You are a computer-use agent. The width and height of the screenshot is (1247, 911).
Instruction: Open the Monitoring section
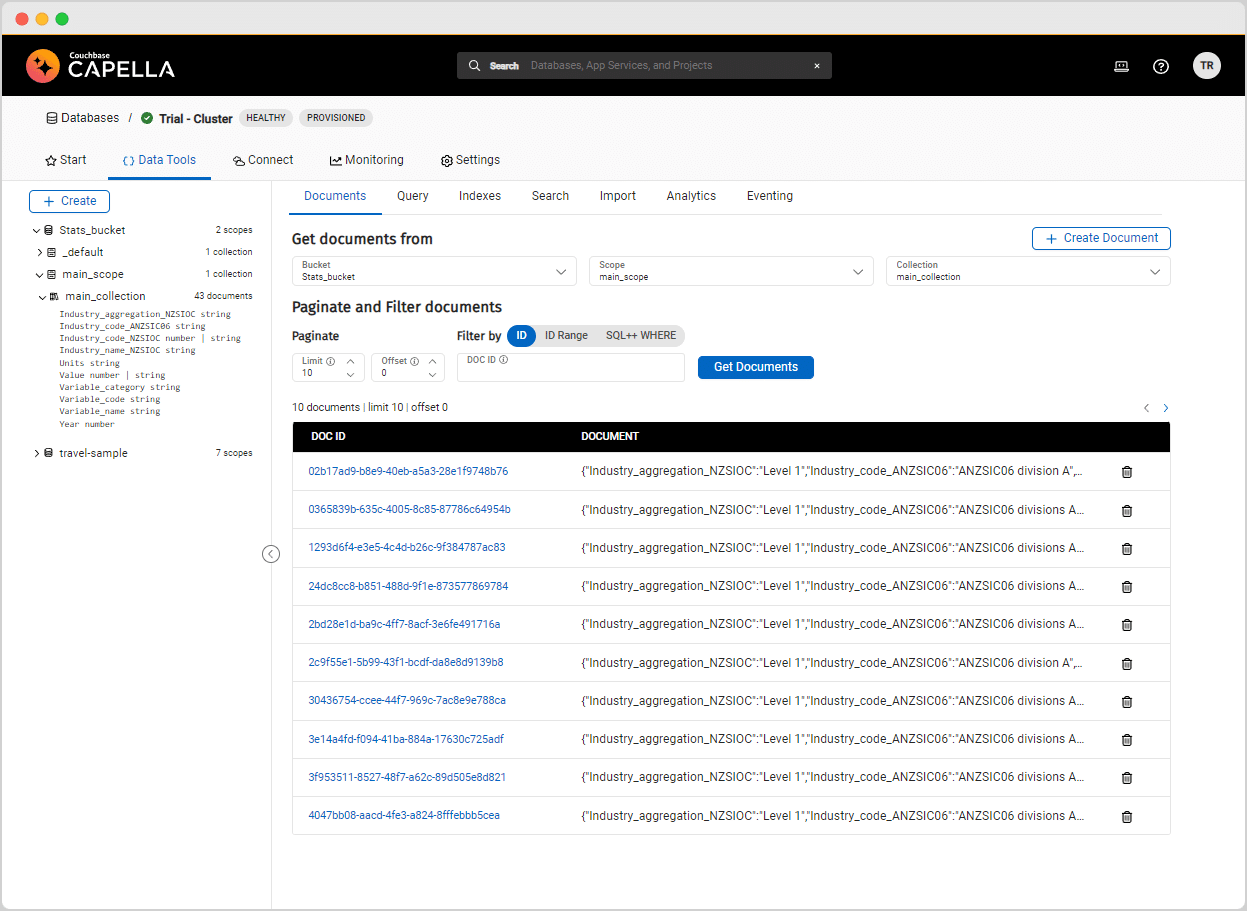(x=367, y=160)
